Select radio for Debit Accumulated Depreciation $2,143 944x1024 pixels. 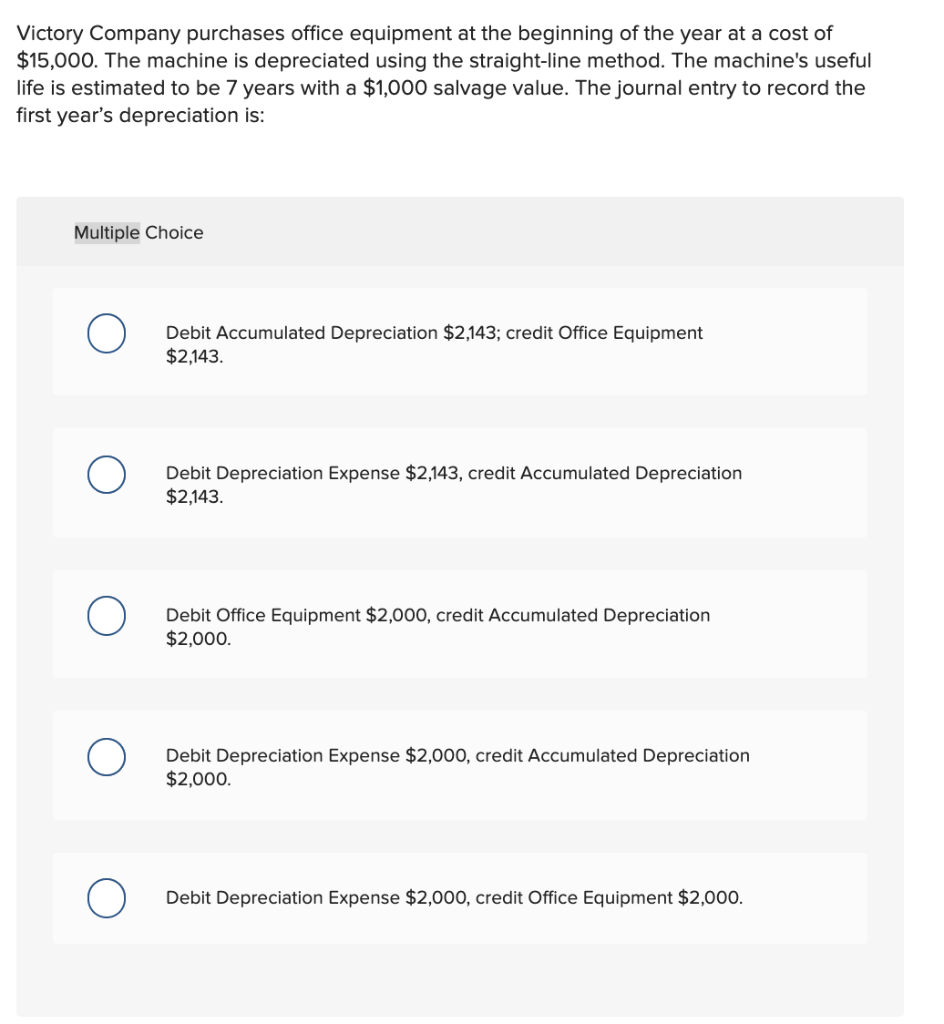[x=105, y=334]
